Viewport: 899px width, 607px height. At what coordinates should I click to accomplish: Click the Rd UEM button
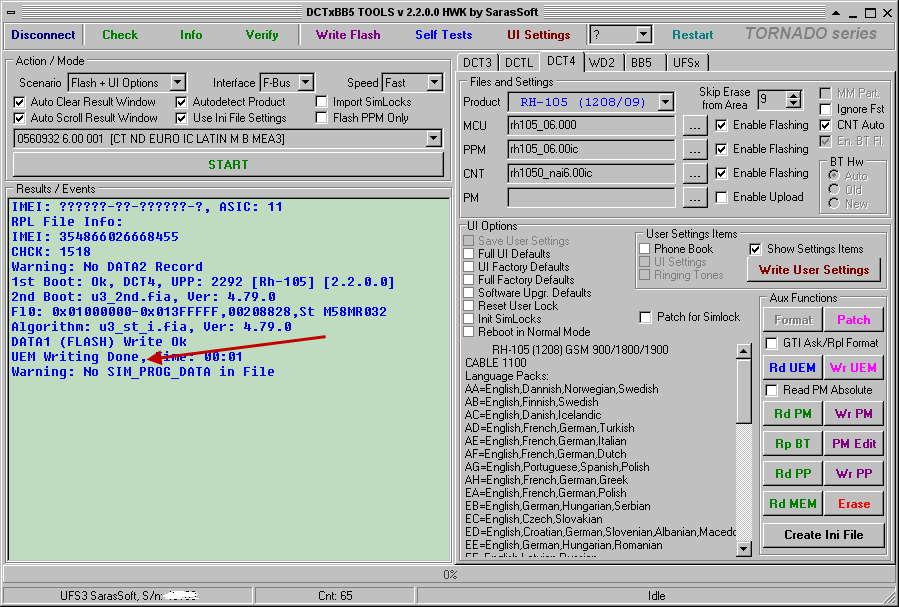coord(792,368)
